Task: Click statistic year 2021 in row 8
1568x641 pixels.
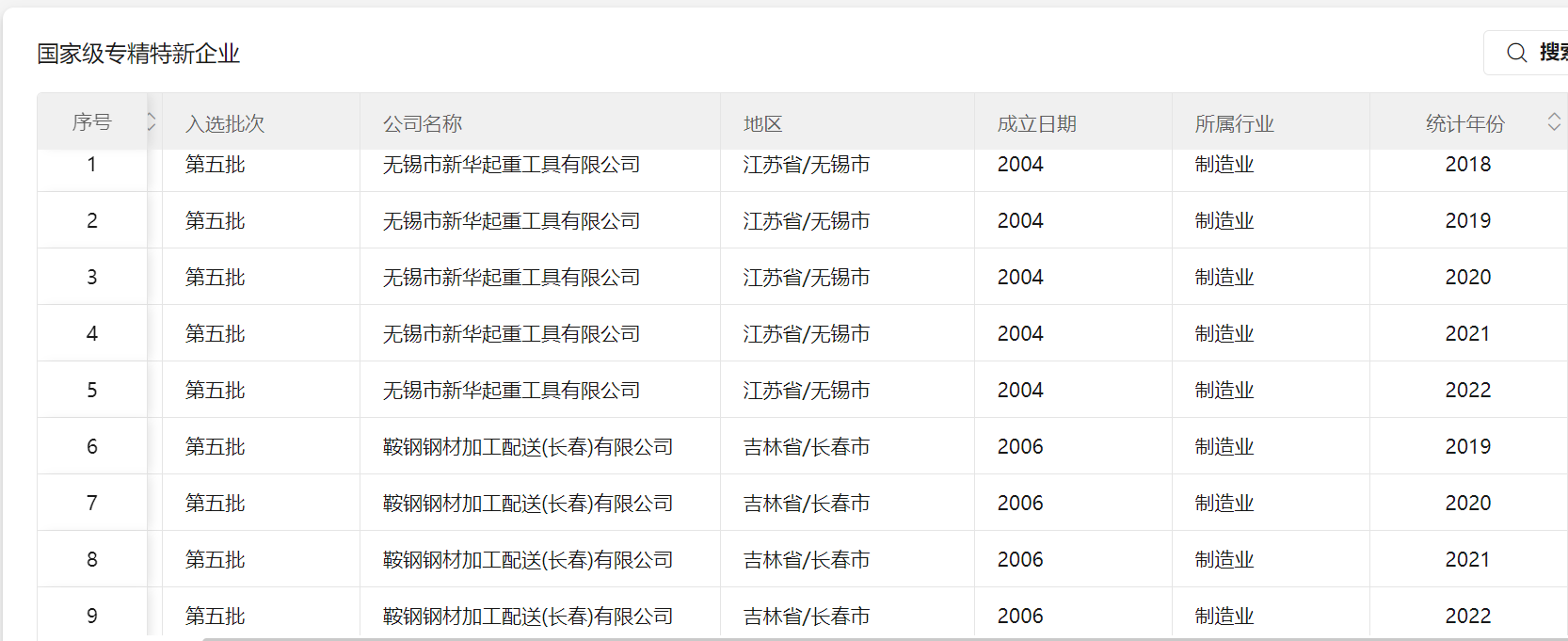Action: point(1468,559)
